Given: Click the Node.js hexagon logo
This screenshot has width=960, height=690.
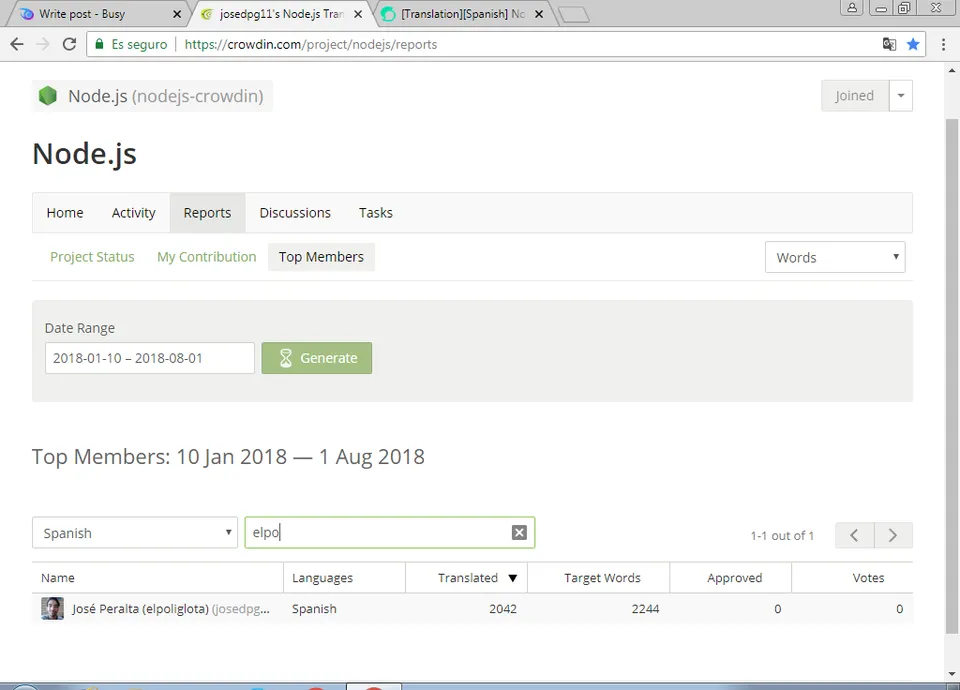Looking at the screenshot, I should (x=48, y=96).
